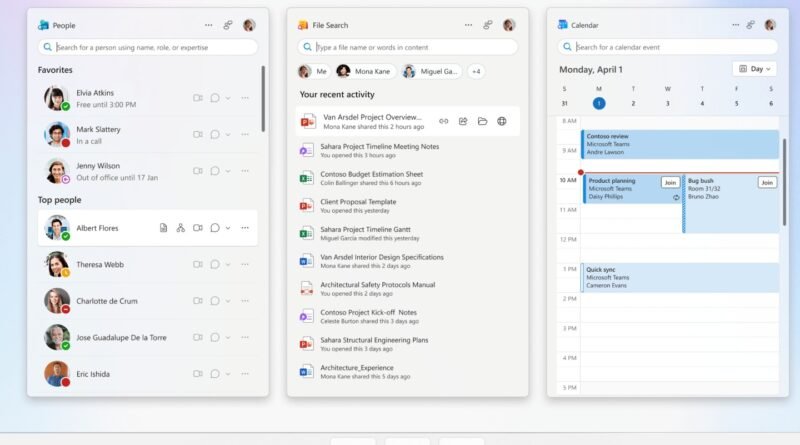This screenshot has width=800, height=445.
Task: Filter files by Mona Kane chip
Action: click(365, 71)
